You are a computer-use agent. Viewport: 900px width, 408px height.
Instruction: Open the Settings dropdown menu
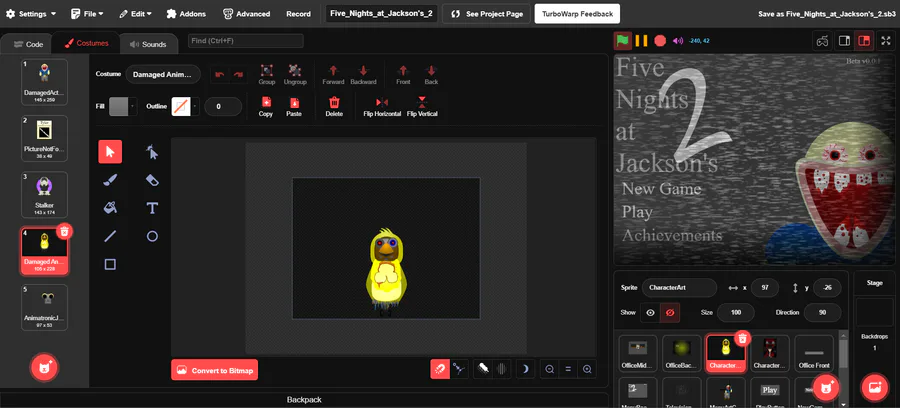coord(30,14)
